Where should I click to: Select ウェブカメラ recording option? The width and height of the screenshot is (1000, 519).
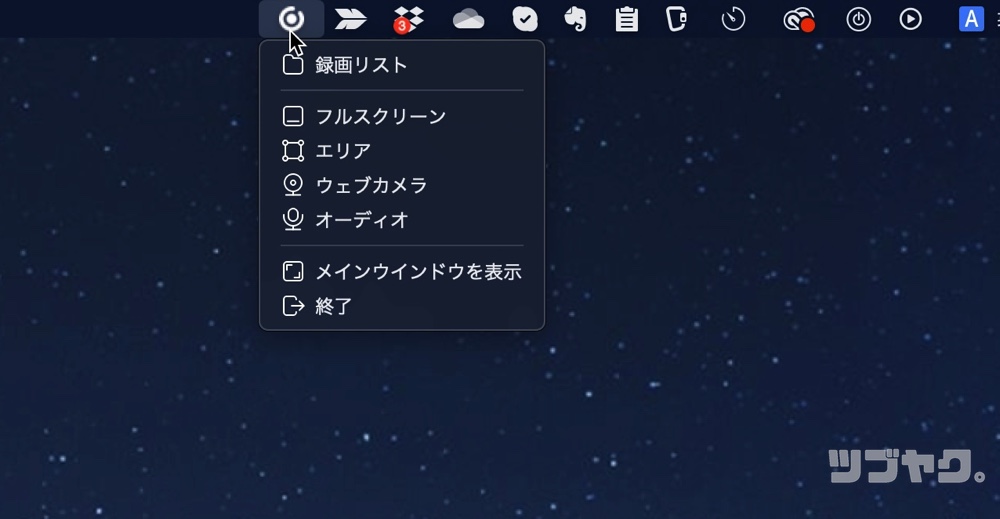point(402,185)
